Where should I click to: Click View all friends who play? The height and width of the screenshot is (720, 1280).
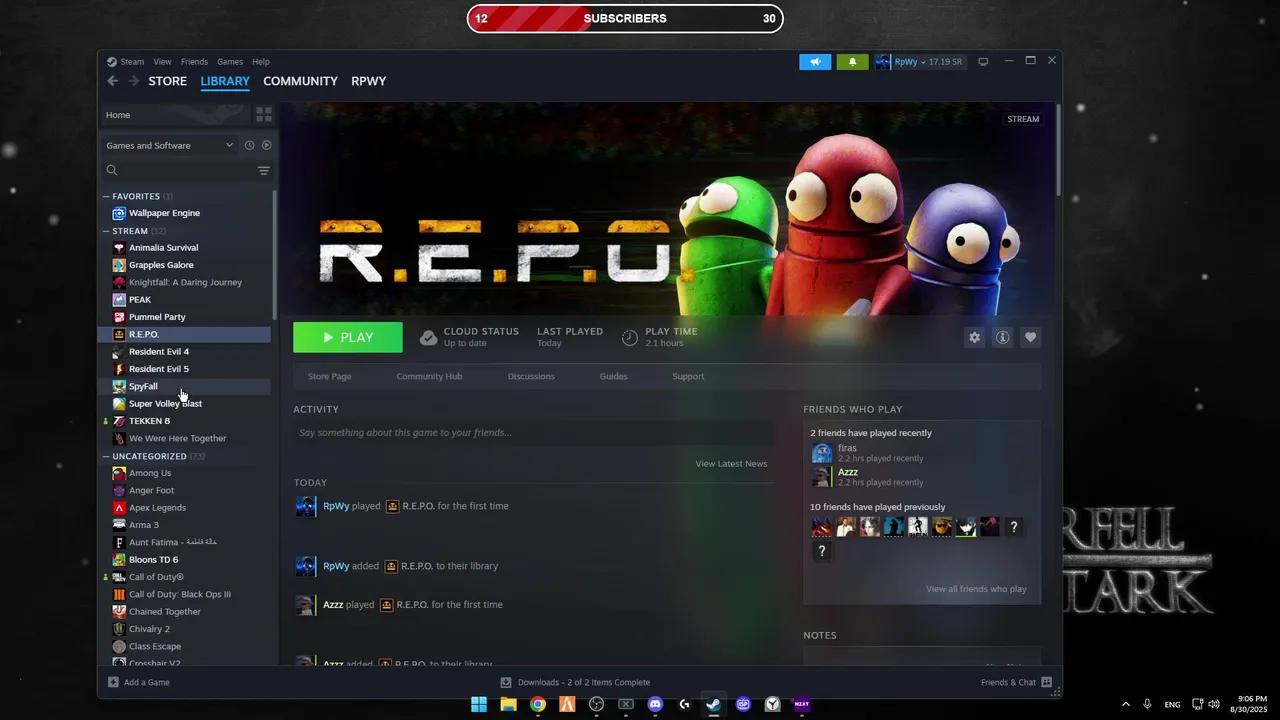976,589
